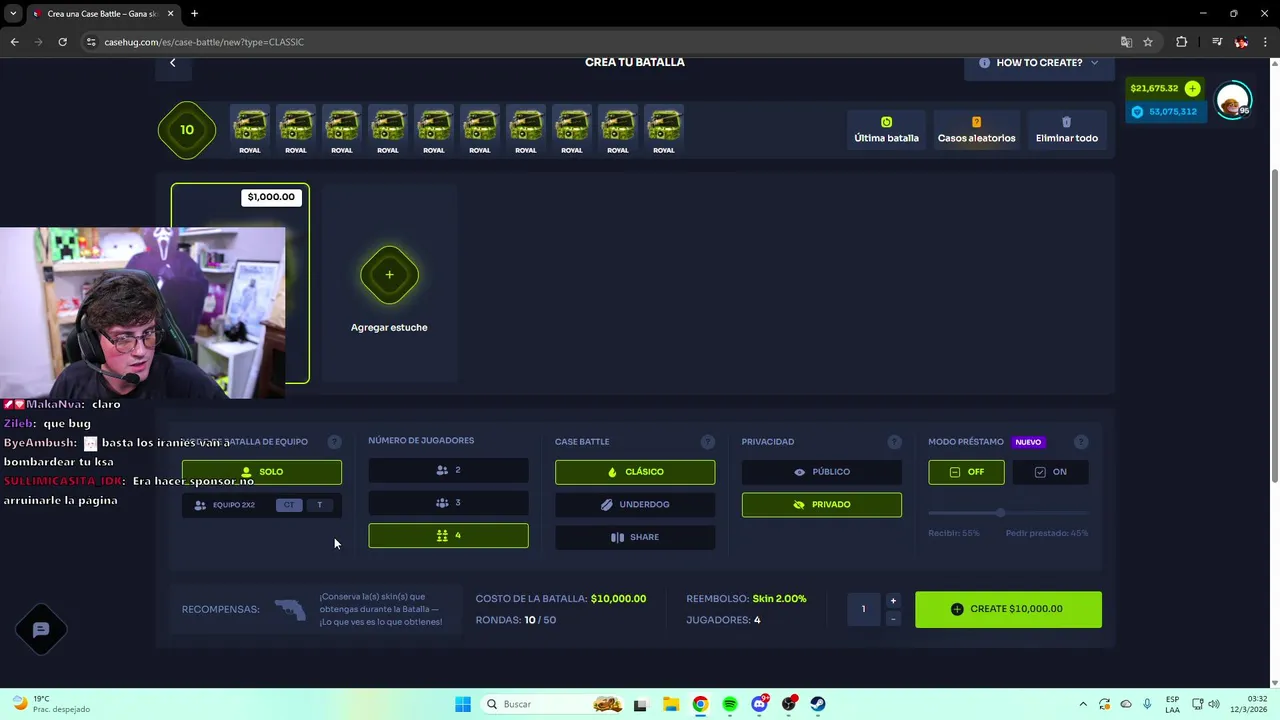This screenshot has height=720, width=1280.
Task: Click the case count badge showing 10
Action: [187, 130]
